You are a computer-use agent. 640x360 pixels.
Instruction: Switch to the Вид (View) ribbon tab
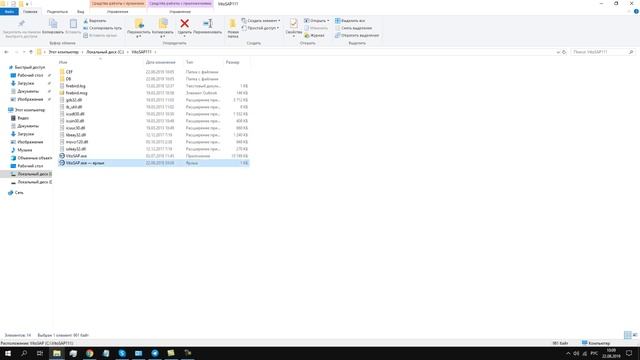(x=81, y=11)
